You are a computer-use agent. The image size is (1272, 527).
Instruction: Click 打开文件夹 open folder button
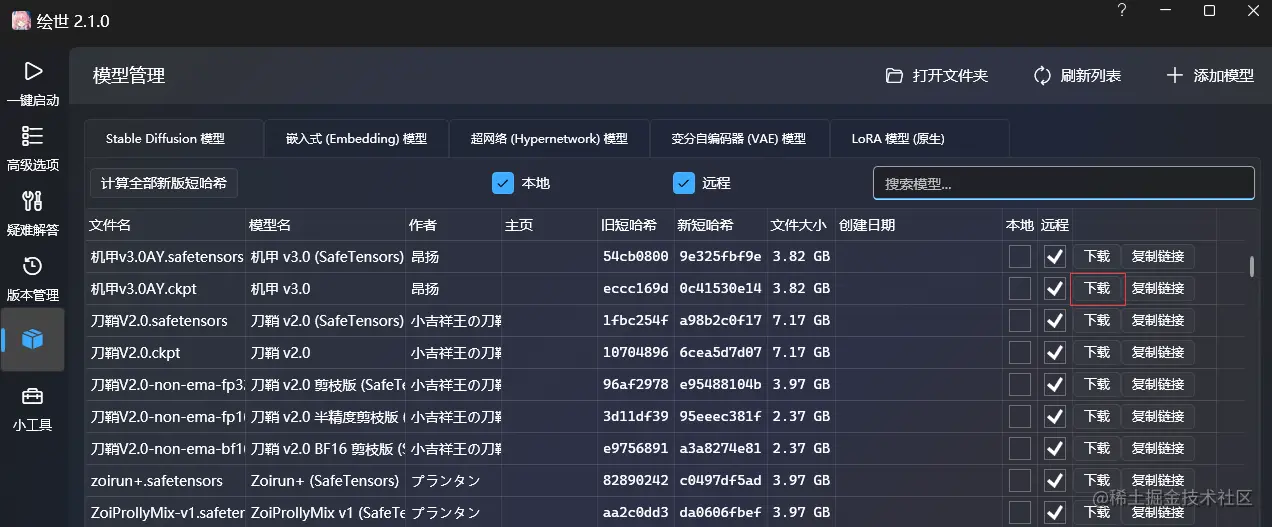(937, 76)
